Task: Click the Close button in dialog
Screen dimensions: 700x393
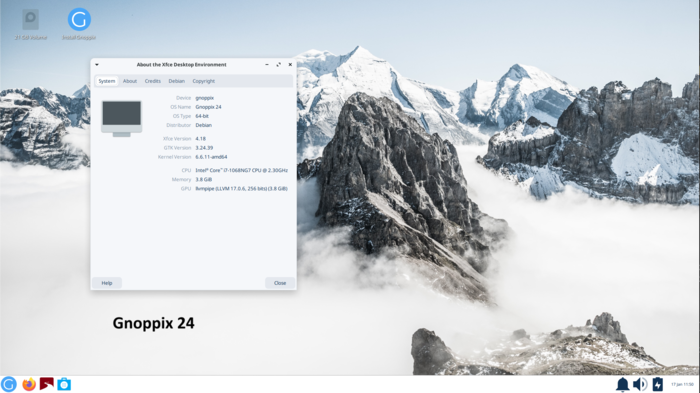Action: pos(280,283)
